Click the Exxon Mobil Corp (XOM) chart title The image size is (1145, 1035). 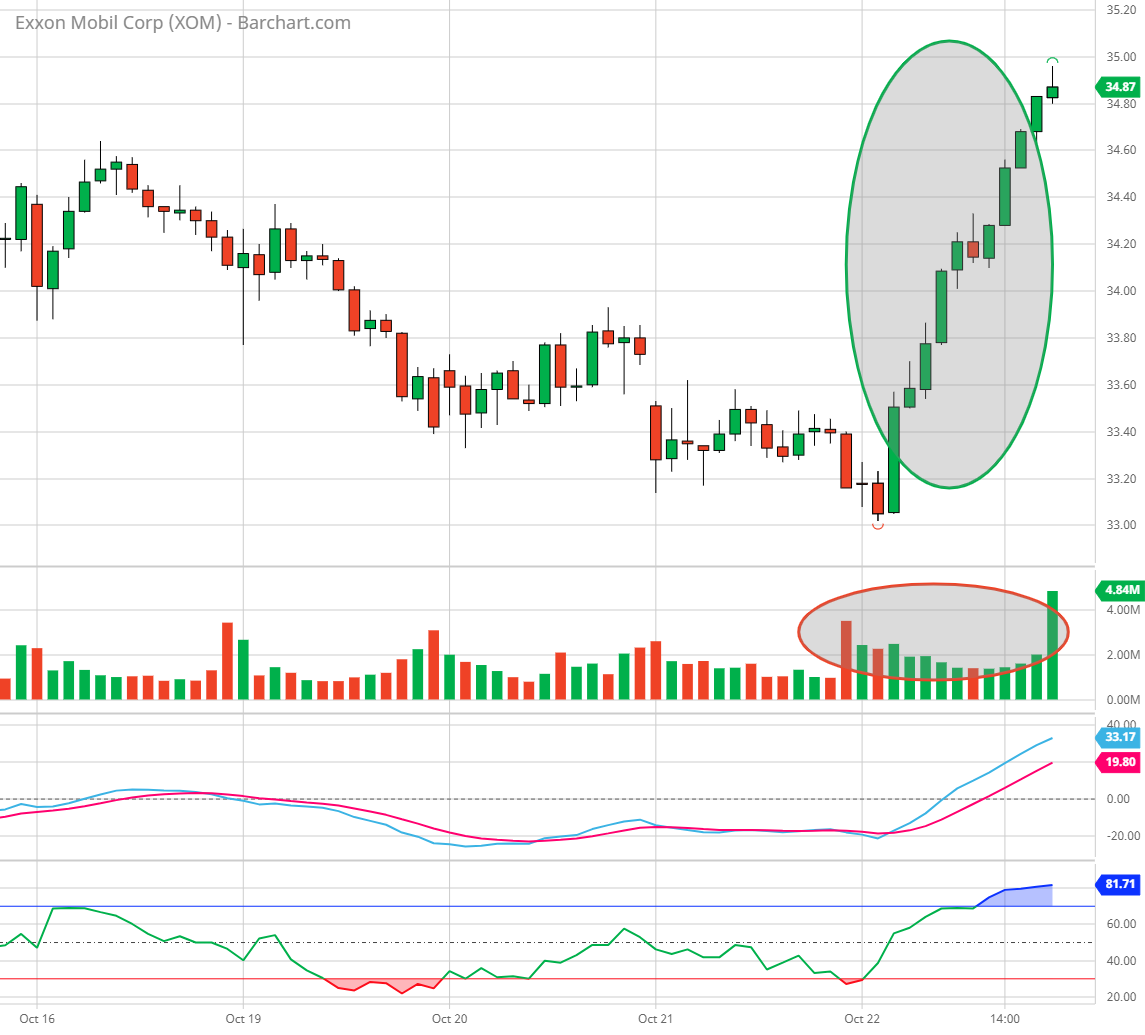[183, 23]
